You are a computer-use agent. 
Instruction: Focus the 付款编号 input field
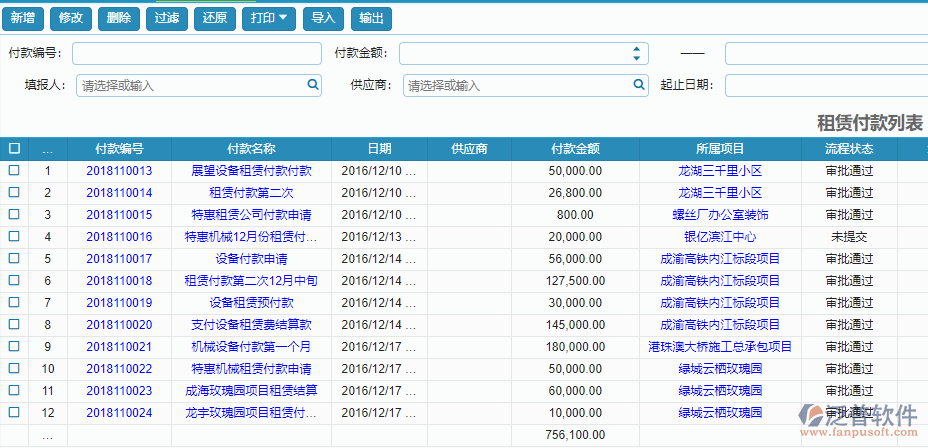[x=197, y=53]
